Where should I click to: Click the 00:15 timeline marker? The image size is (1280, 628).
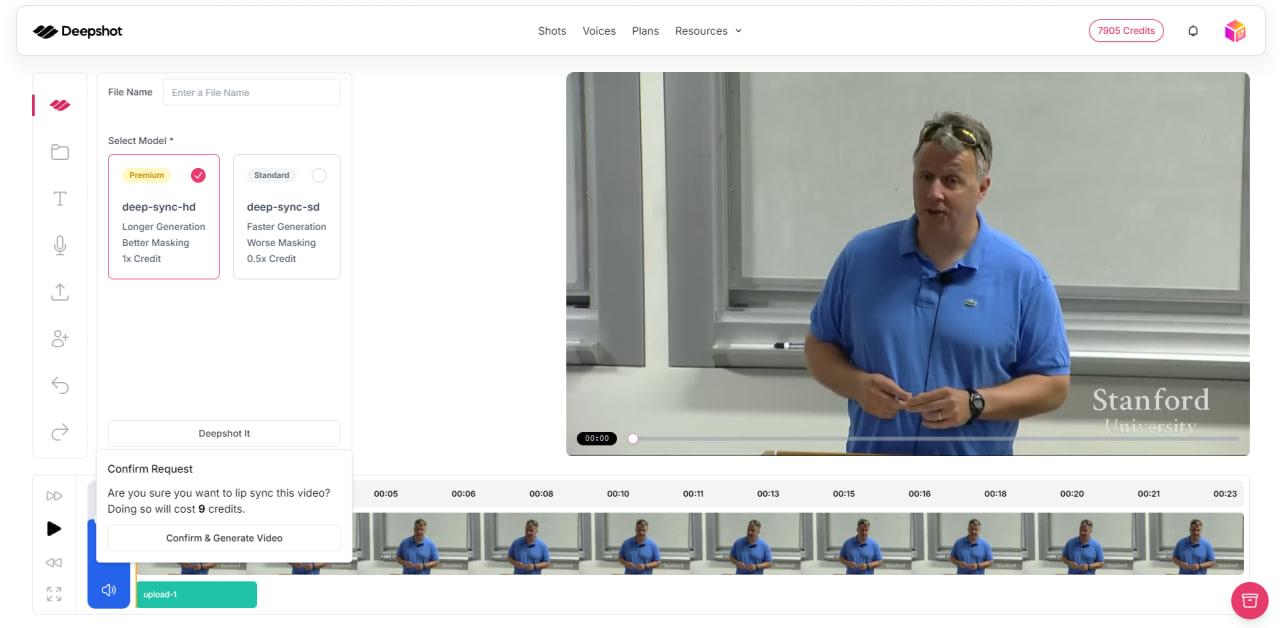[844, 494]
